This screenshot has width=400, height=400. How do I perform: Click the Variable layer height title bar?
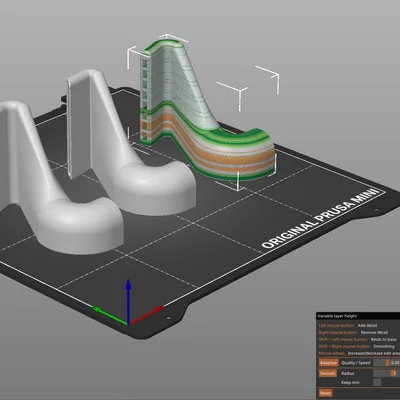click(x=358, y=316)
